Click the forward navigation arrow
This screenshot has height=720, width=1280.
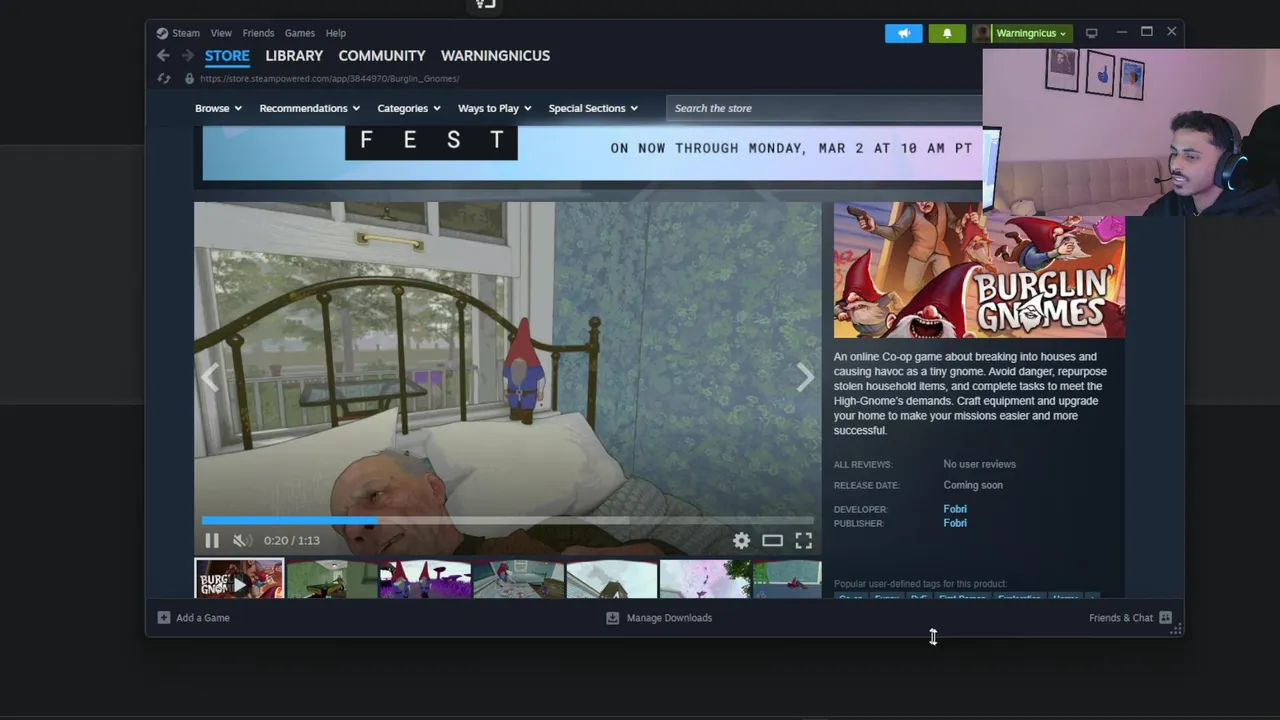pos(187,56)
